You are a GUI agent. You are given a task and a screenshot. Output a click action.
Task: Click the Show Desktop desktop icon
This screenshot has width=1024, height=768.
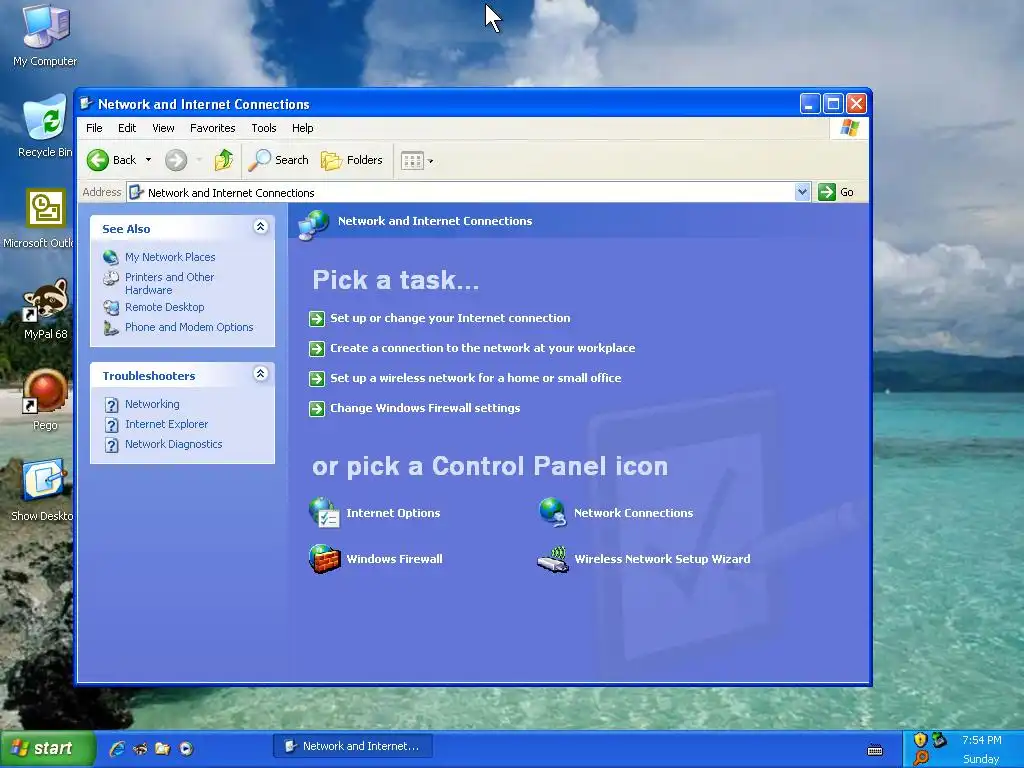point(43,481)
